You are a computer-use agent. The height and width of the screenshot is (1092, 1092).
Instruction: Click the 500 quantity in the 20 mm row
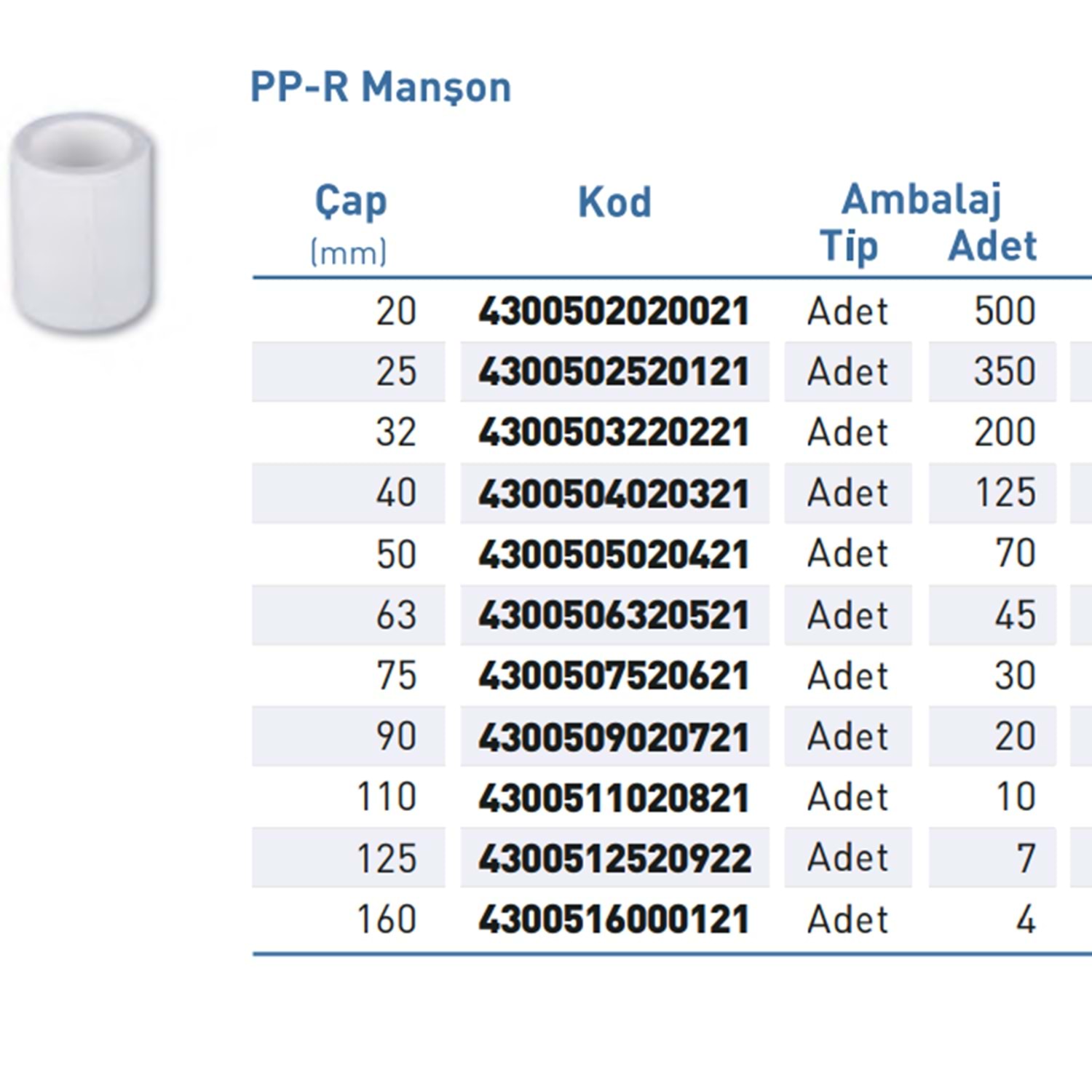pyautogui.click(x=1005, y=312)
